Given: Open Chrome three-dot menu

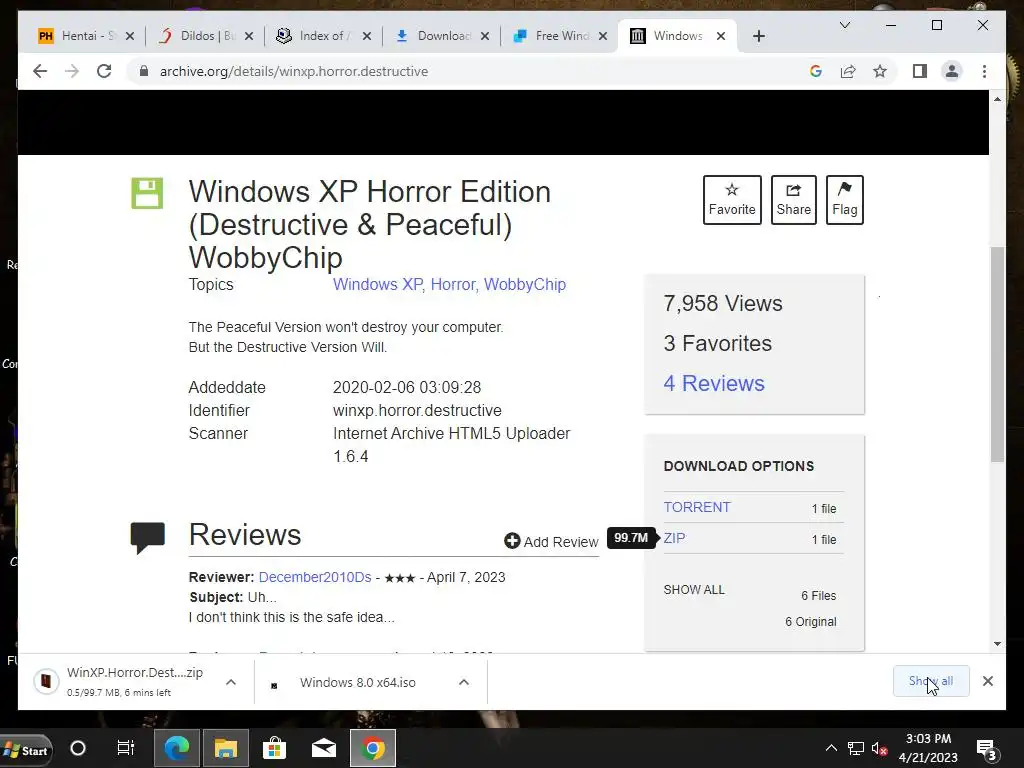Looking at the screenshot, I should click(984, 71).
